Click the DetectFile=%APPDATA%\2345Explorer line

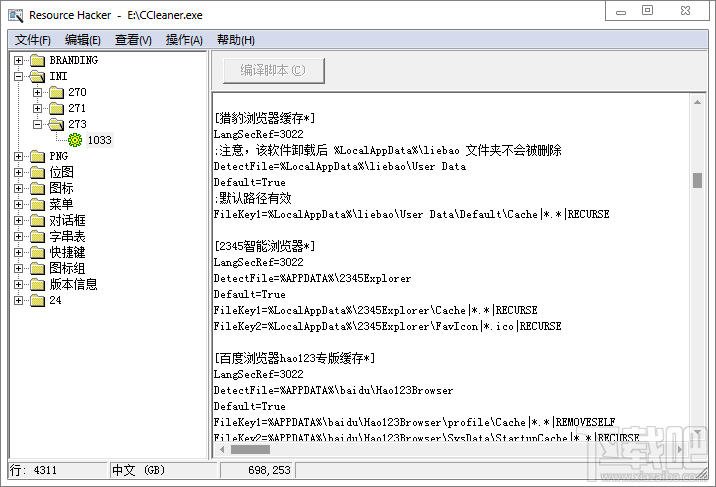point(312,278)
